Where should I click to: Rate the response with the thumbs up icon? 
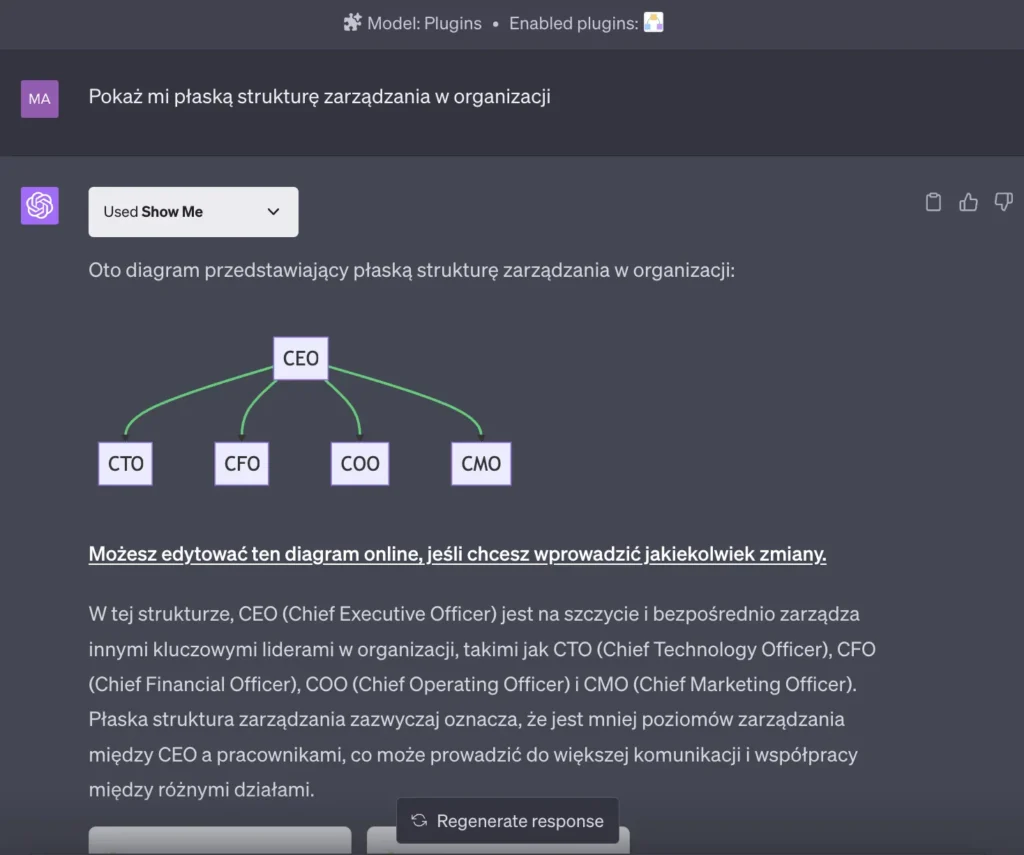coord(968,201)
